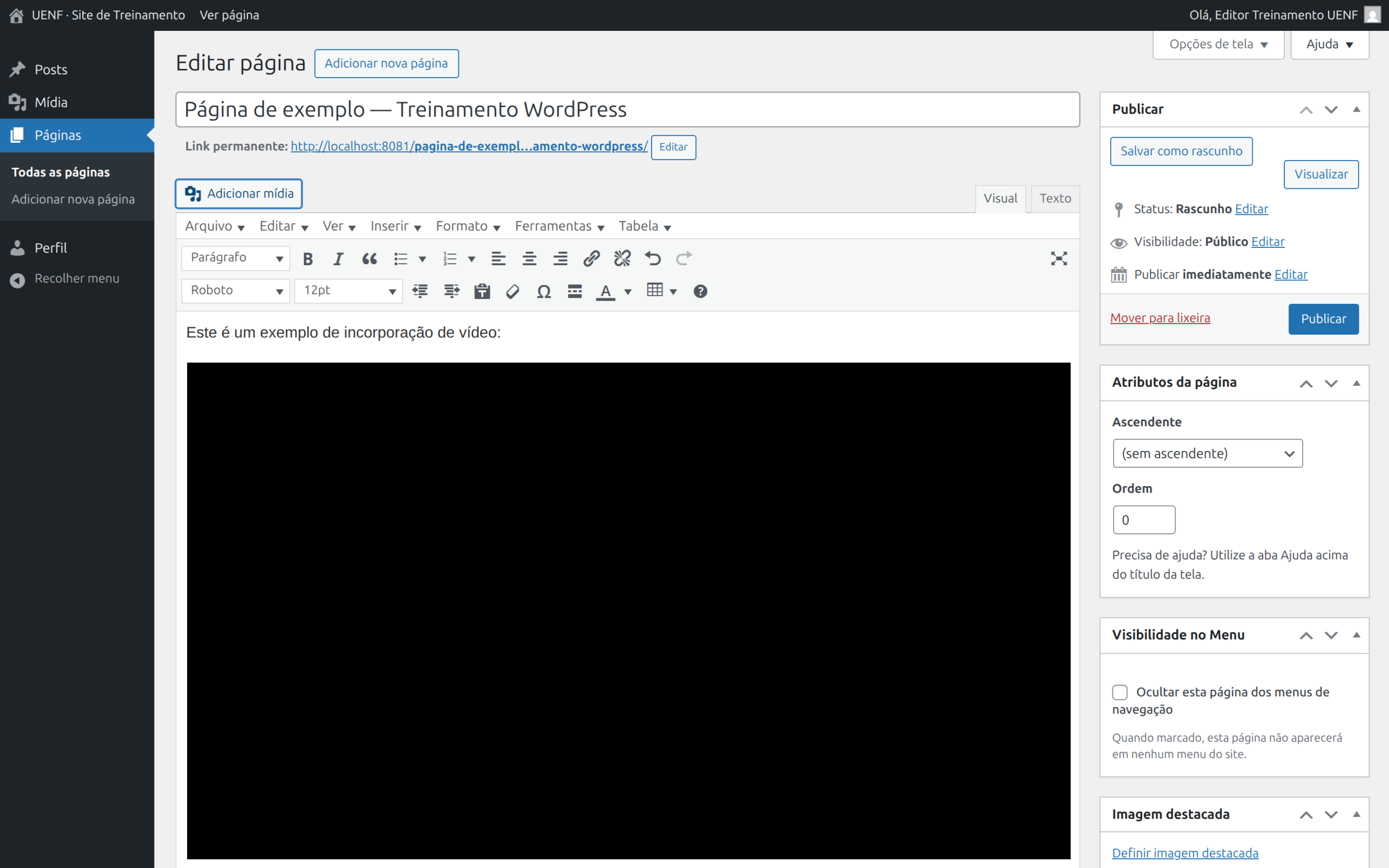Viewport: 1389px width, 868px height.
Task: Increase paragraph indent
Action: point(451,292)
